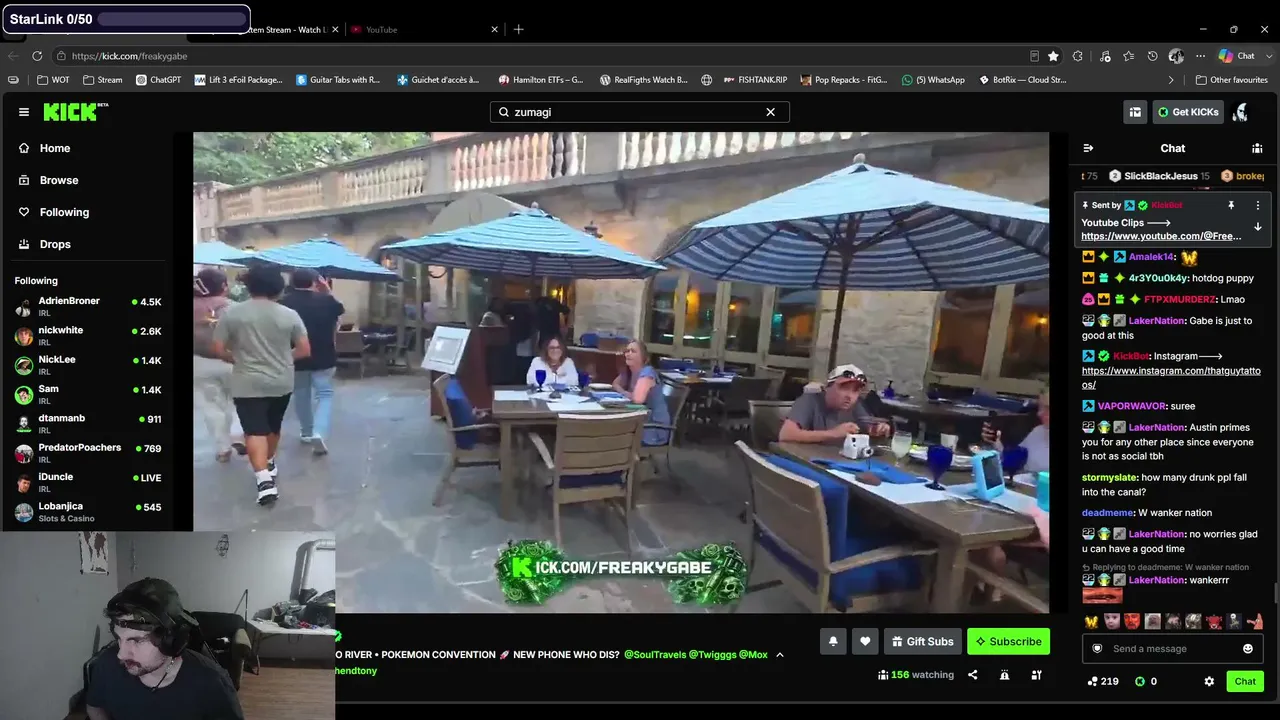This screenshot has height=720, width=1280.
Task: Click the KICKs balance icon showing 0
Action: tap(1146, 681)
